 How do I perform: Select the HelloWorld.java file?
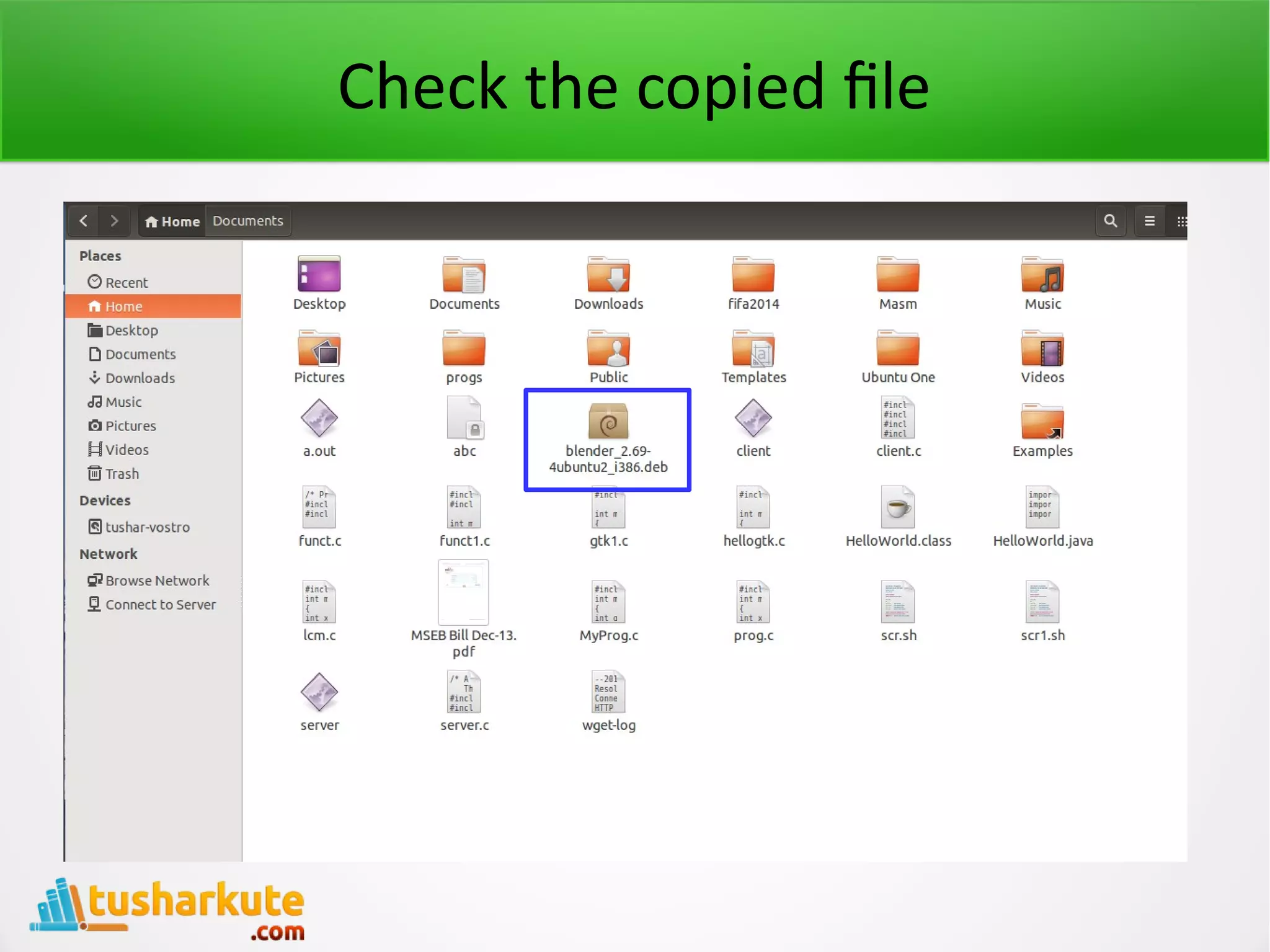1042,517
